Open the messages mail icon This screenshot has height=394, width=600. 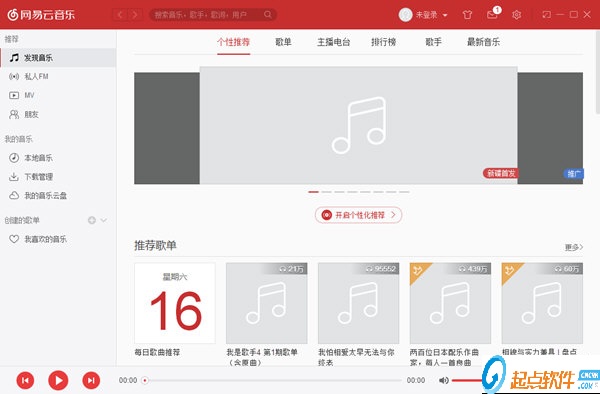[492, 15]
